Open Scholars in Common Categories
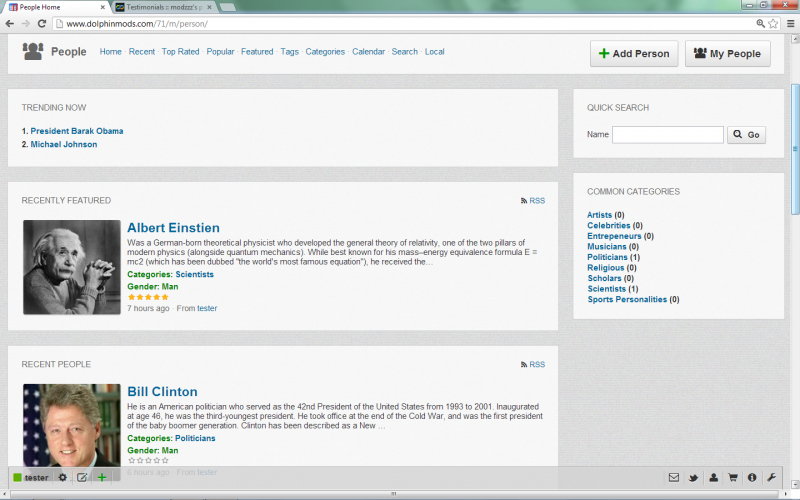 pos(604,278)
